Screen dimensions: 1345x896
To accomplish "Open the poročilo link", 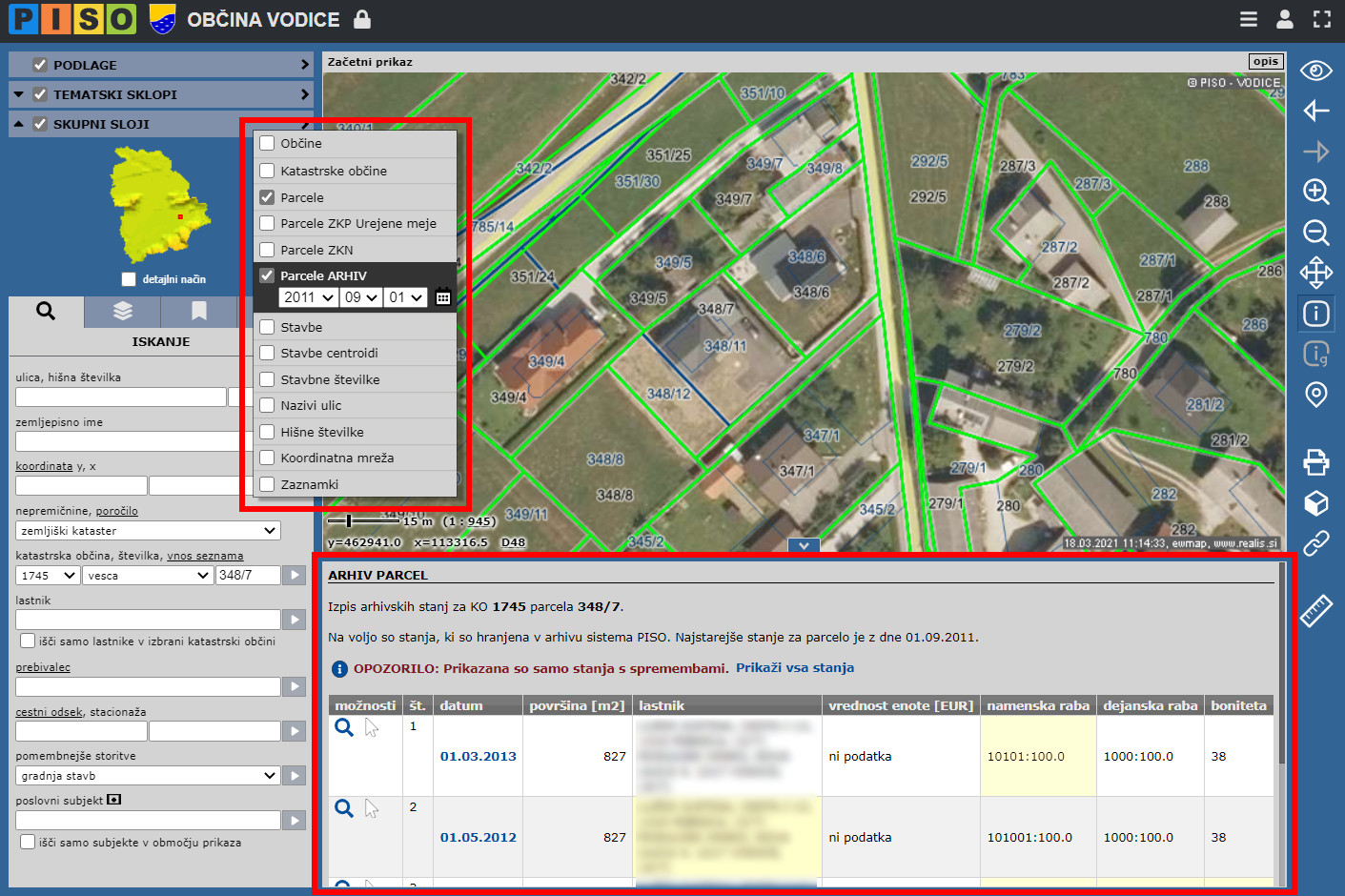I will pyautogui.click(x=116, y=511).
